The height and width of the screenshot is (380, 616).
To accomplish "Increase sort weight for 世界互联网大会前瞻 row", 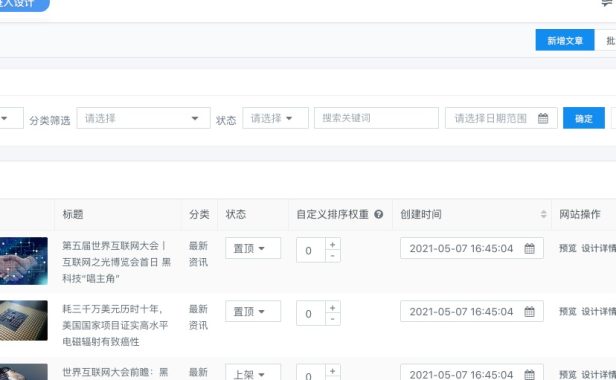I will 333,370.
